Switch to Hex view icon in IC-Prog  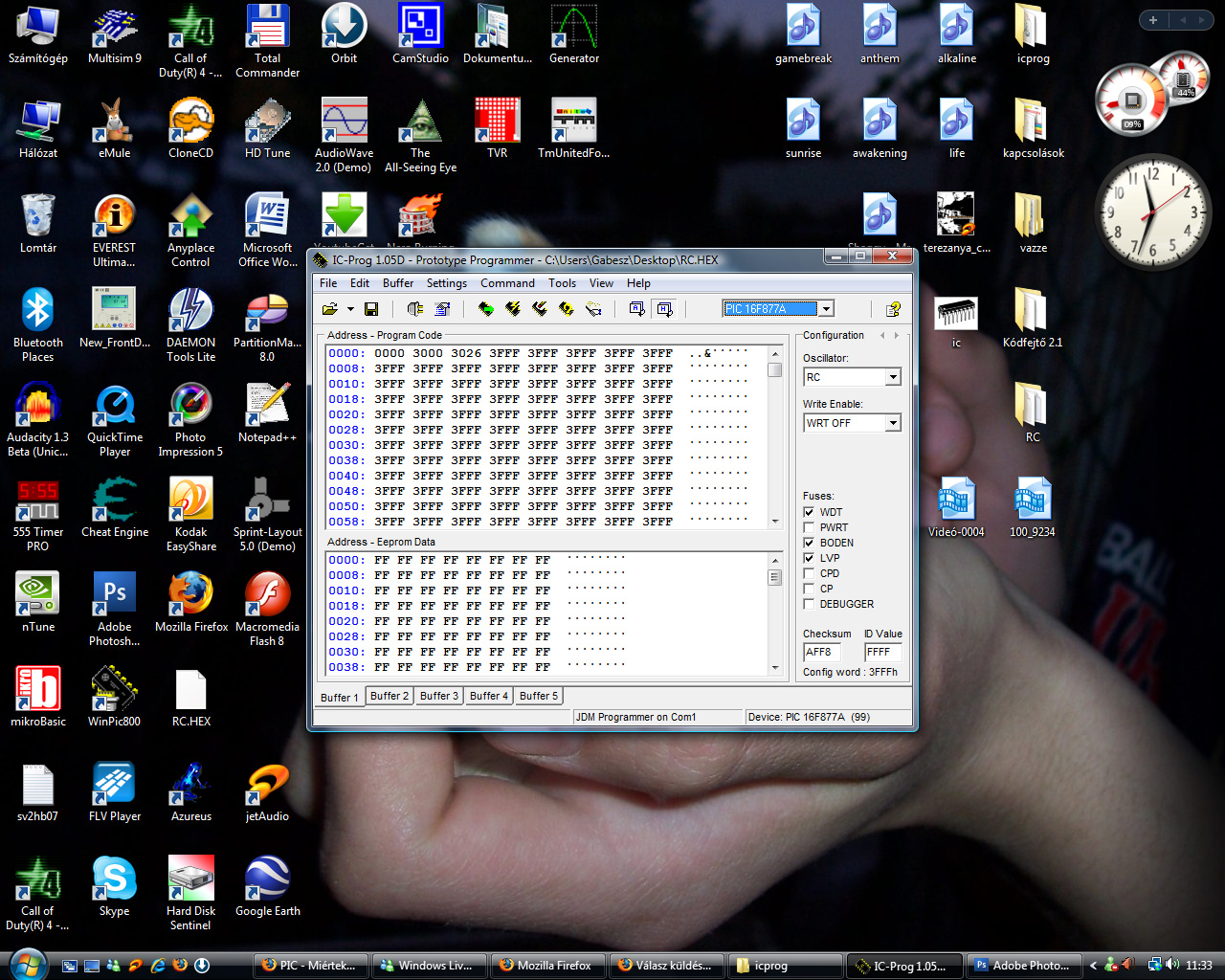664,309
